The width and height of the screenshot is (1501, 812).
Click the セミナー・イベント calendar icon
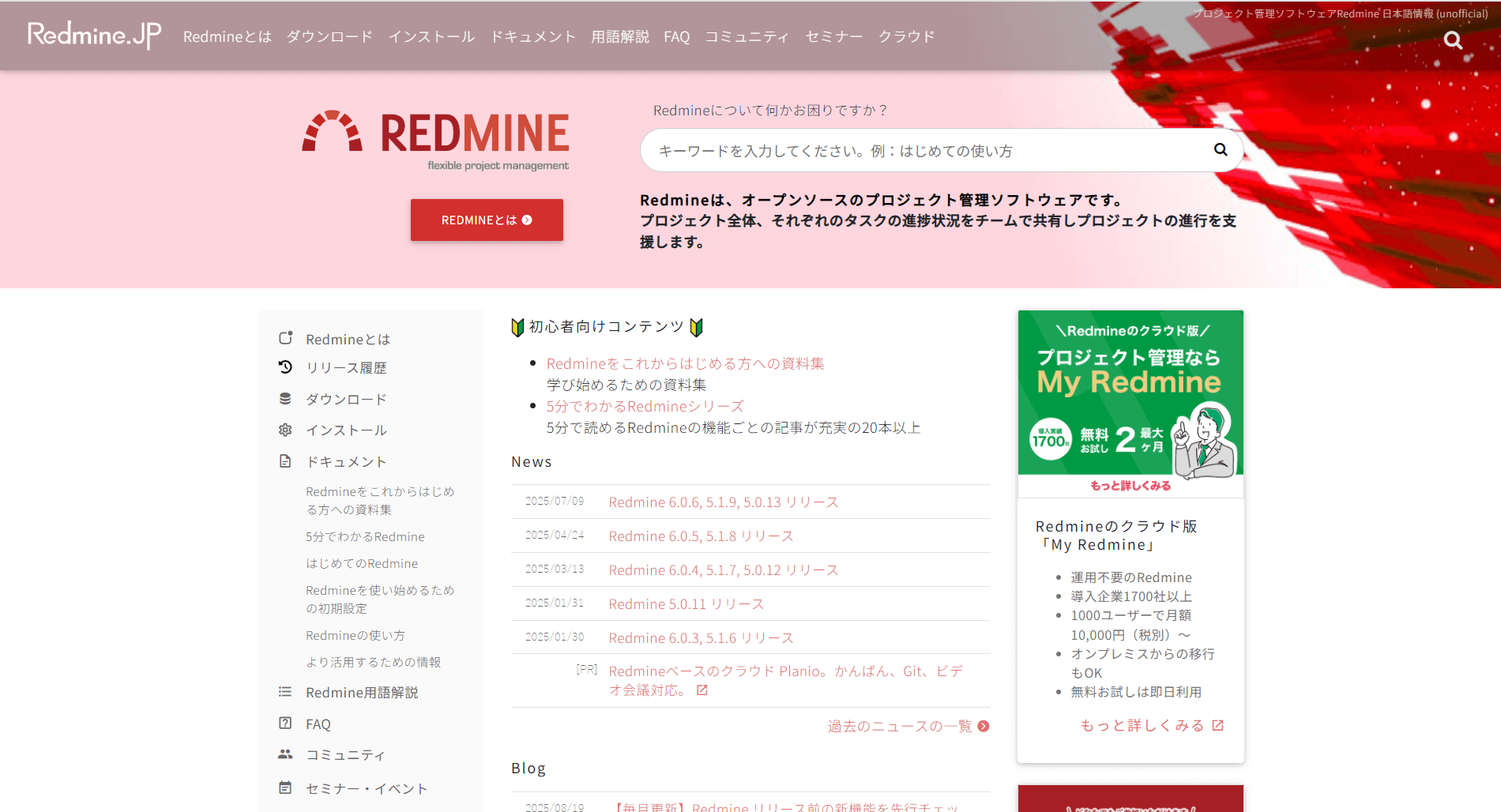(x=285, y=788)
